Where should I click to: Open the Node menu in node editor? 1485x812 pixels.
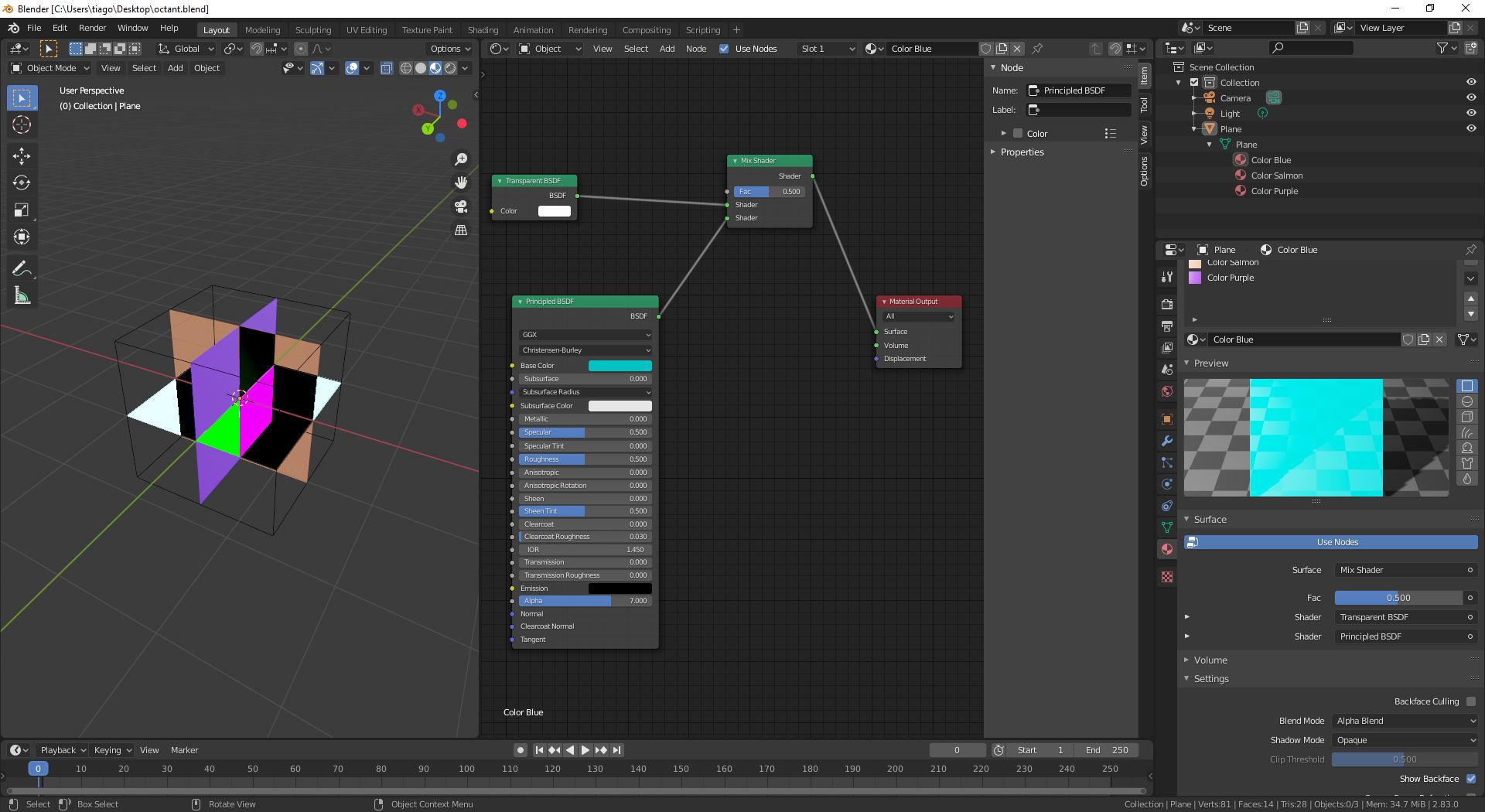tap(696, 49)
